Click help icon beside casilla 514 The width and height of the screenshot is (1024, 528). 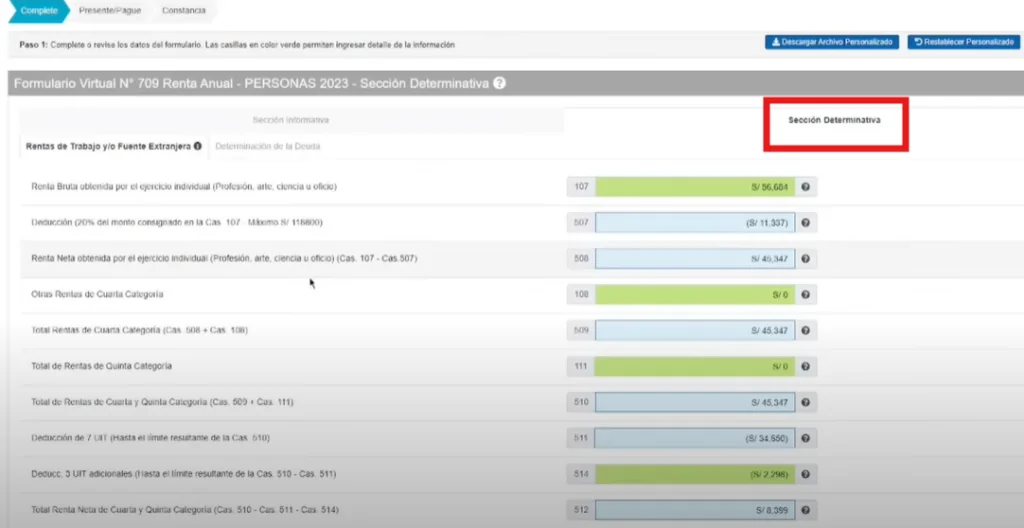(x=806, y=474)
